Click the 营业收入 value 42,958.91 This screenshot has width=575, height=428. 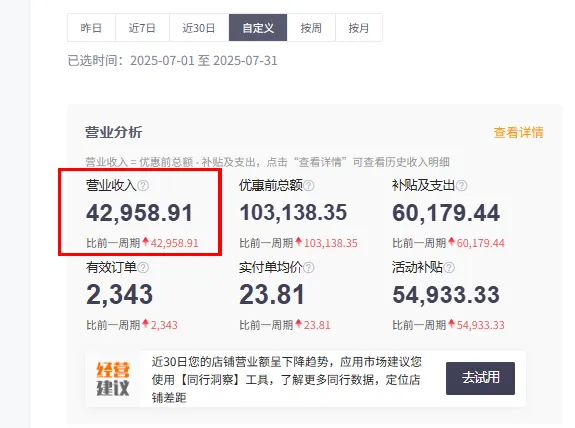pyautogui.click(x=139, y=213)
